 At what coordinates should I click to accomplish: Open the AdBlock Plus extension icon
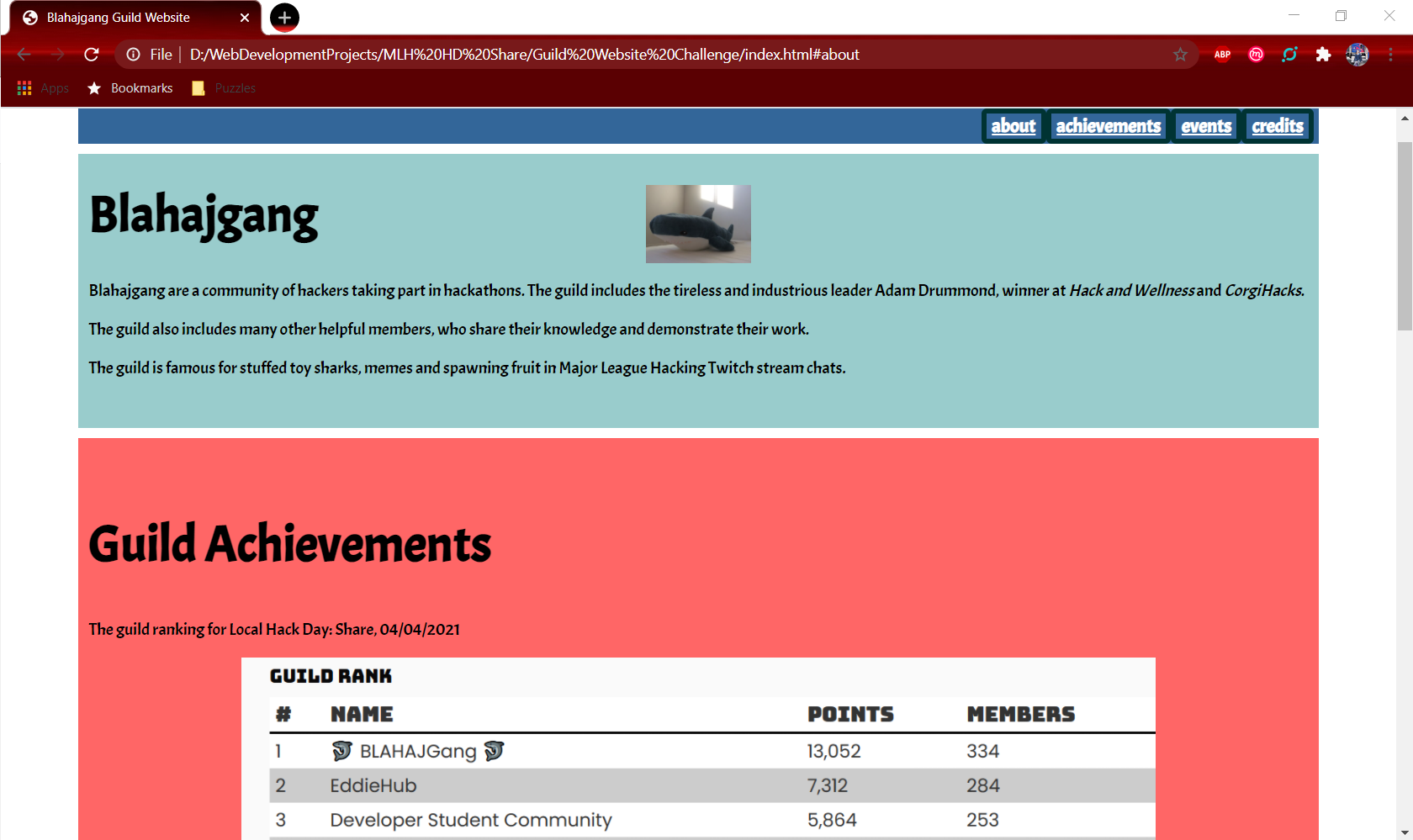click(1222, 55)
